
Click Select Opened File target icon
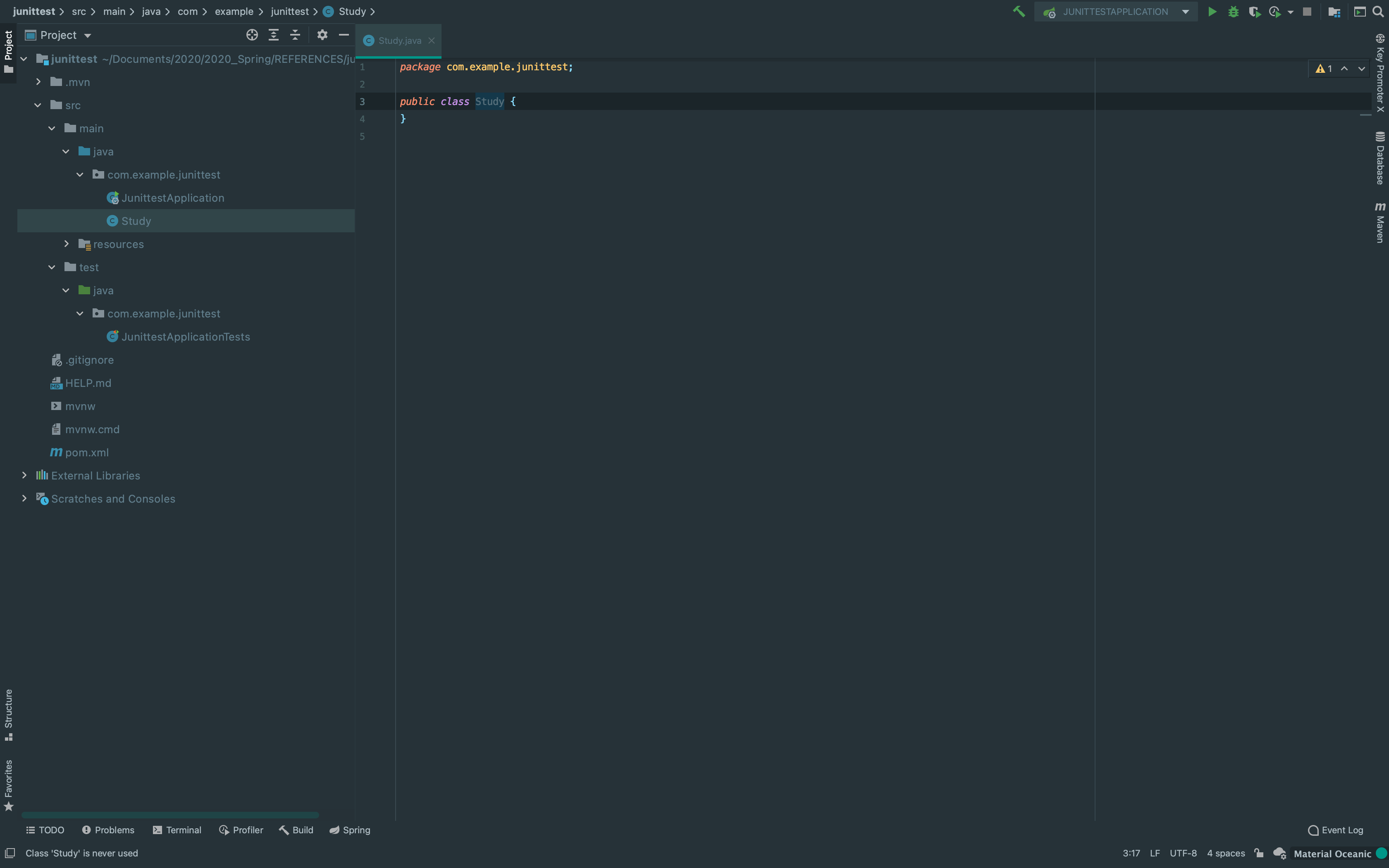tap(251, 35)
